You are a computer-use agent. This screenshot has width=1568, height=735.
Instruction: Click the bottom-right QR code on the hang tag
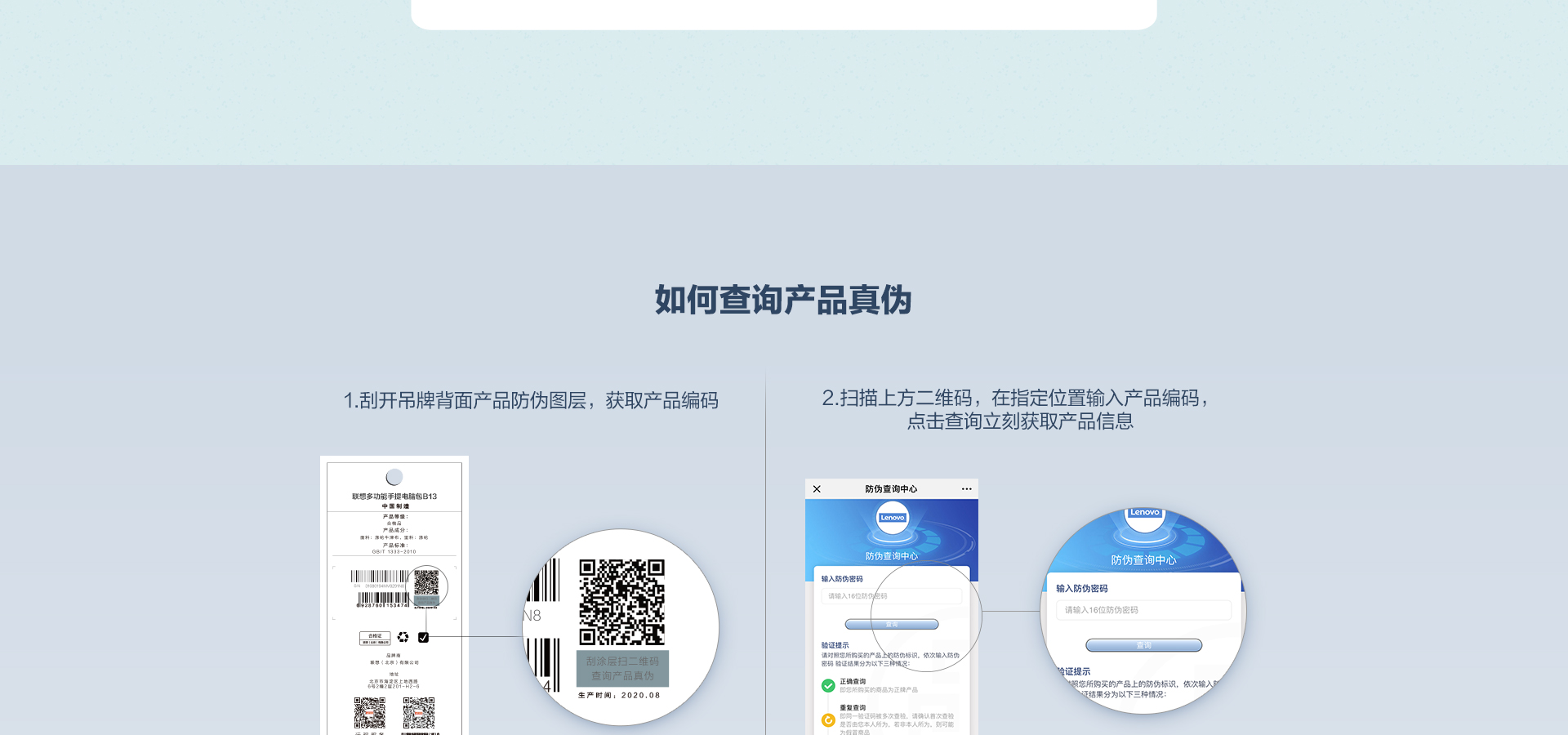tap(419, 713)
